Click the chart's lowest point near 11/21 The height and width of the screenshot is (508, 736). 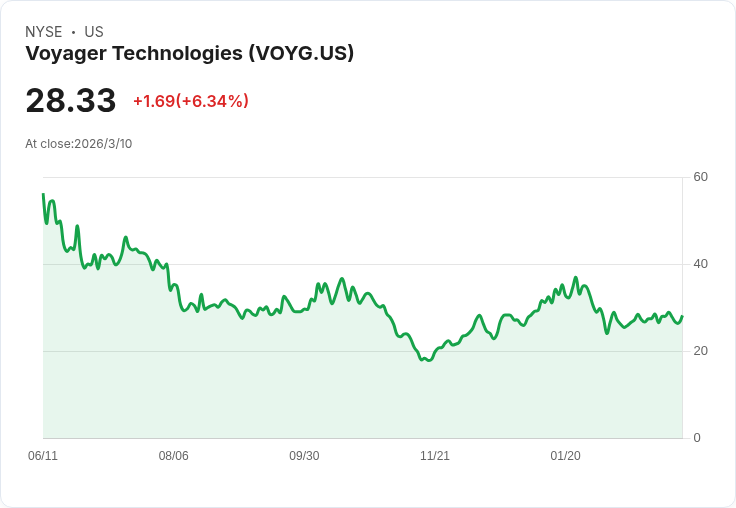pyautogui.click(x=429, y=360)
